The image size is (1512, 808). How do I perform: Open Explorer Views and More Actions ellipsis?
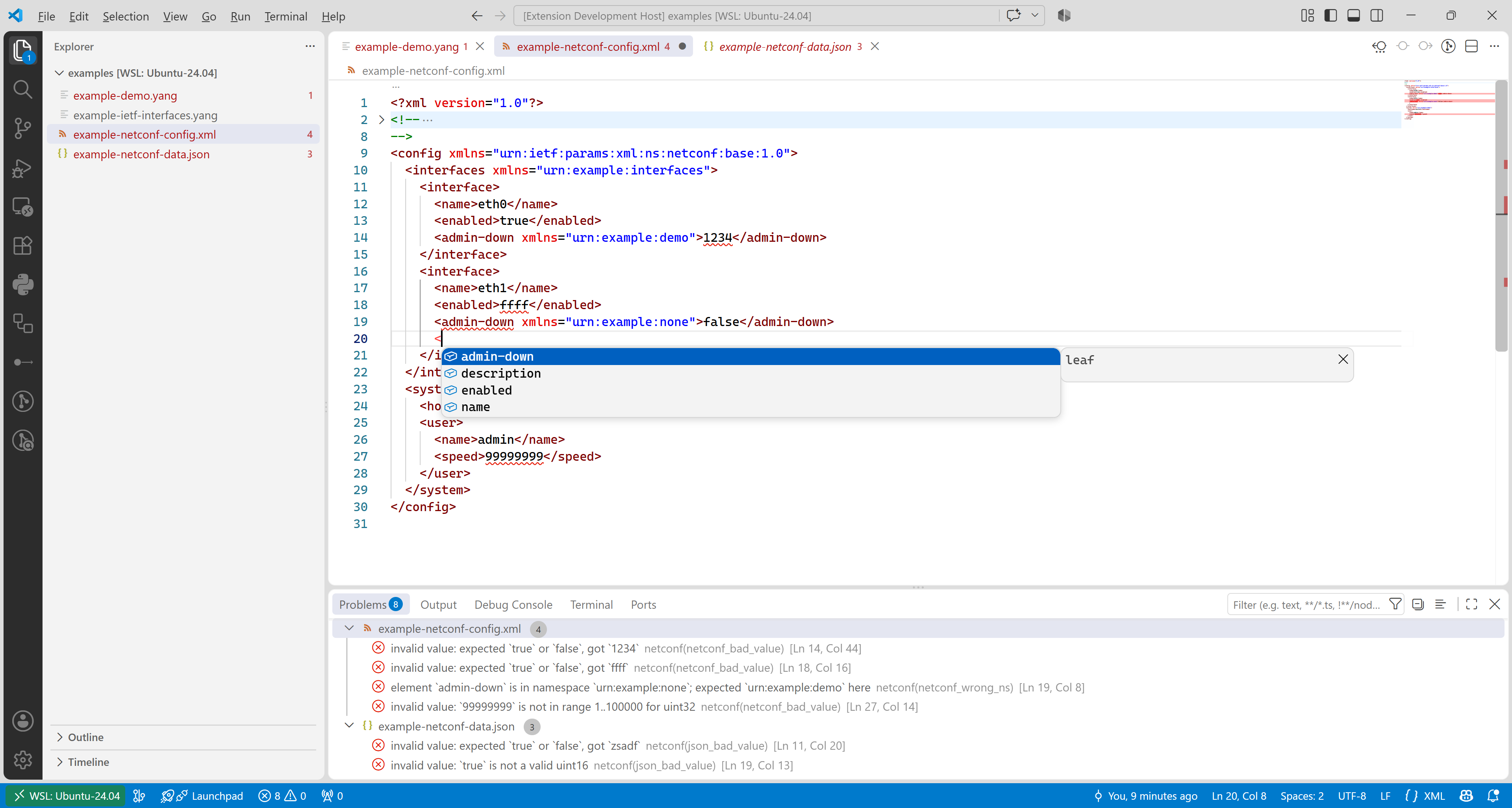[x=310, y=46]
